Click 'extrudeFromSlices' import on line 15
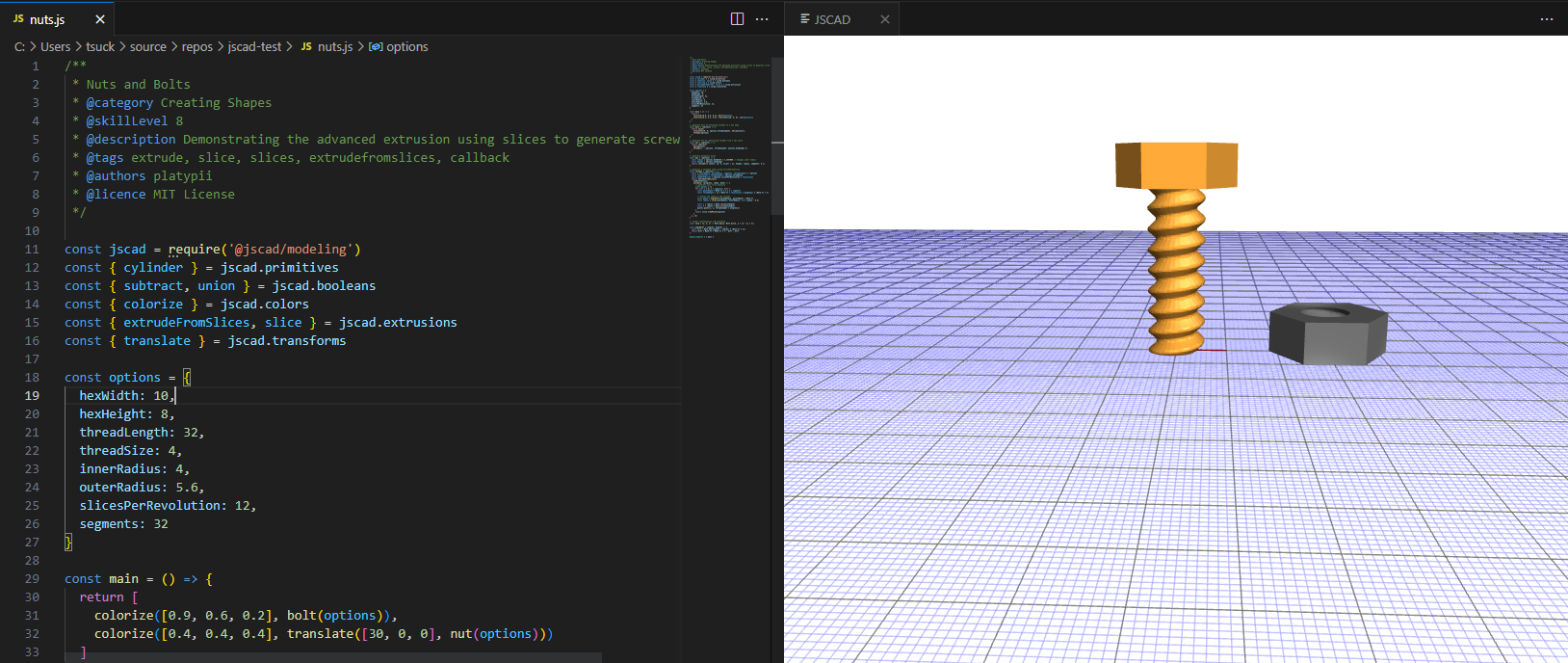 click(x=187, y=322)
